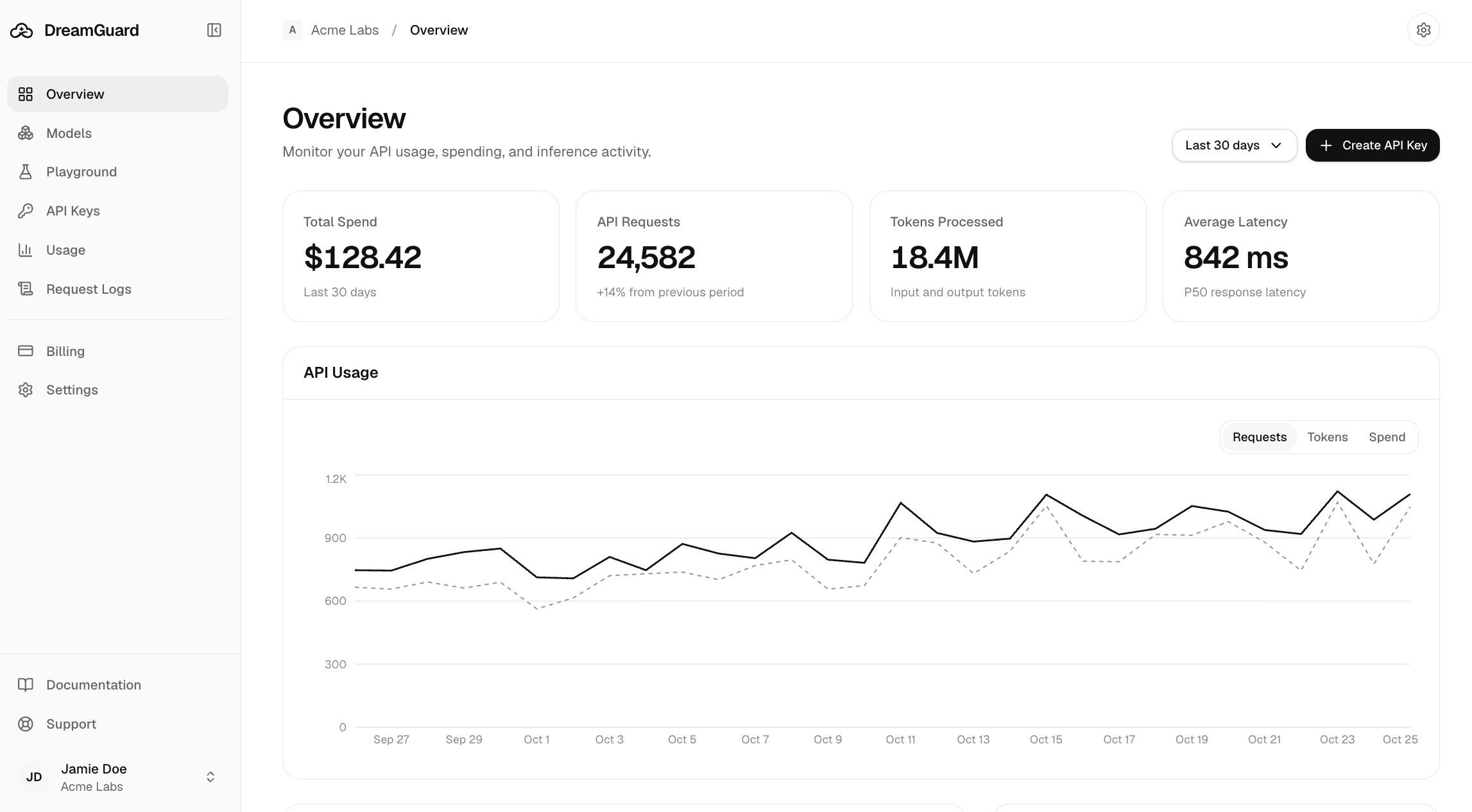Click the DreamGuard cloud logo icon

tap(22, 30)
